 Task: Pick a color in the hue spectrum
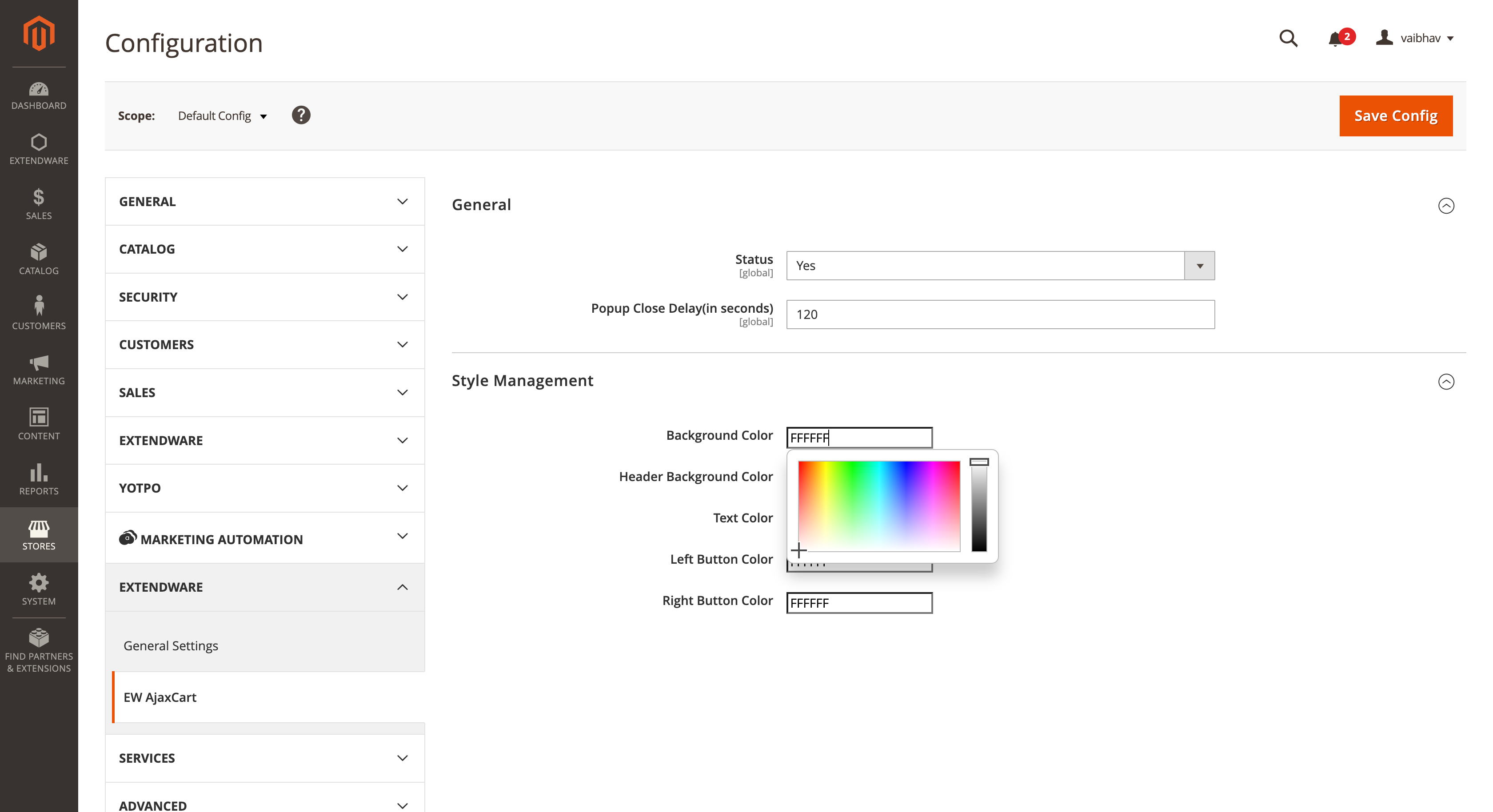[x=878, y=506]
